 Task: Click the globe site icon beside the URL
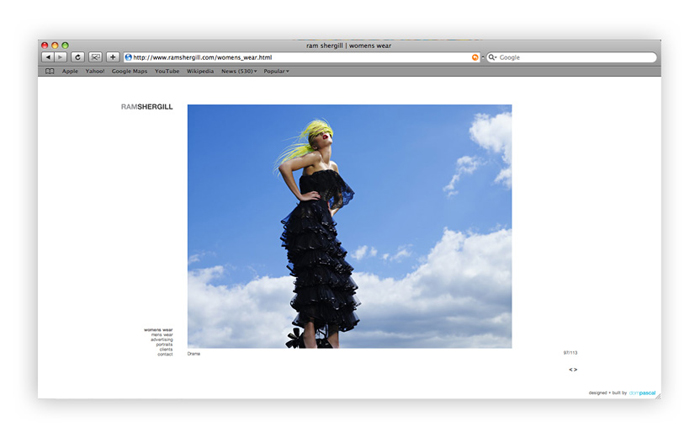point(129,57)
